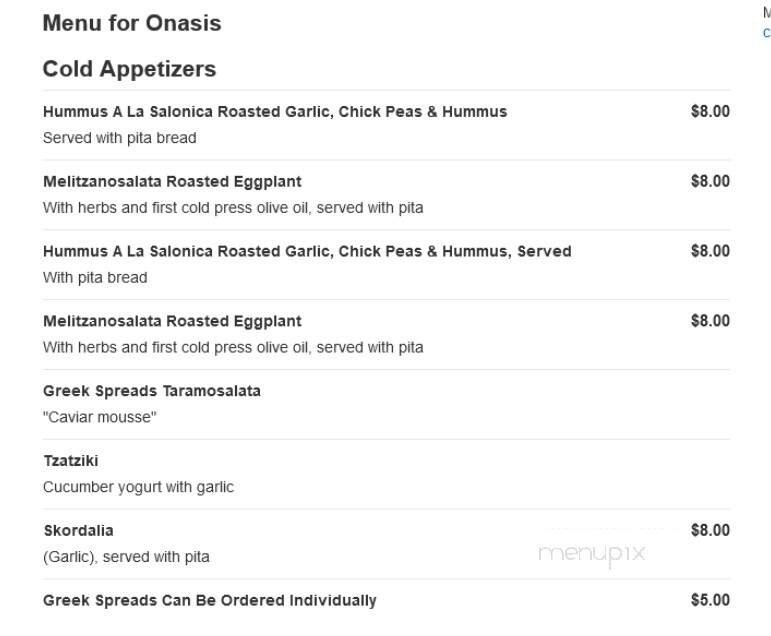771x636 pixels.
Task: Open the Tzatziki menu item
Action: (71, 461)
